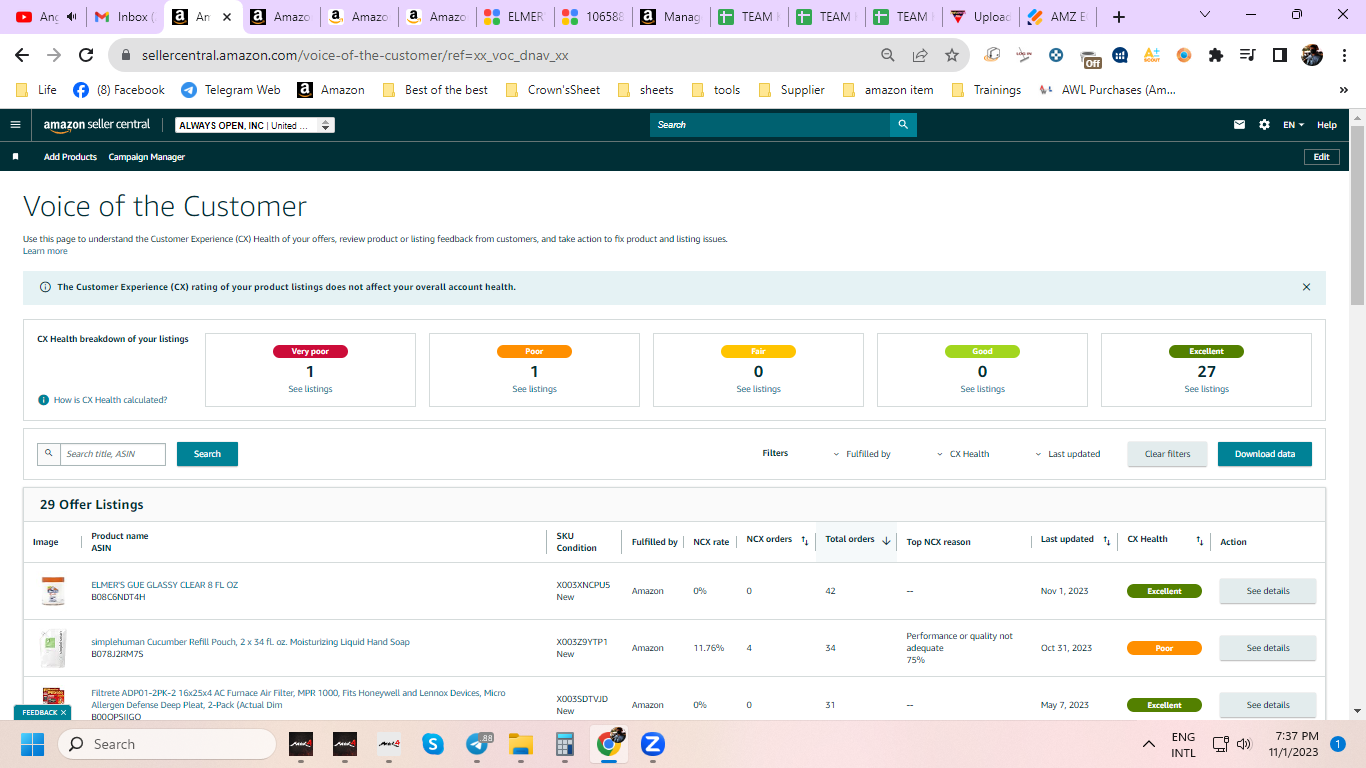Click the teal Search button
Screen dimensions: 1366x768
click(207, 454)
